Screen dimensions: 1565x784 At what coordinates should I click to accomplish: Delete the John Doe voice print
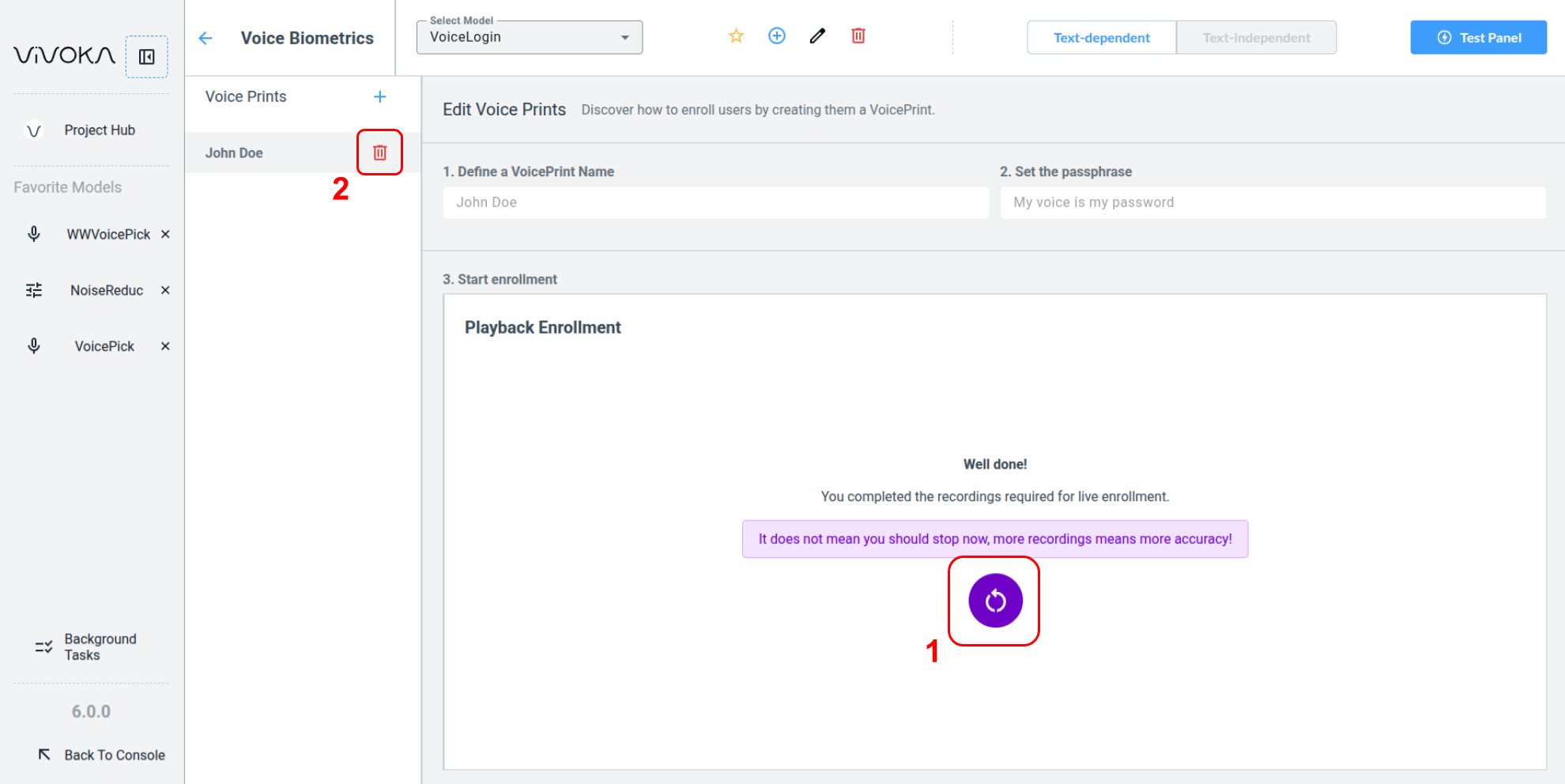coord(379,153)
